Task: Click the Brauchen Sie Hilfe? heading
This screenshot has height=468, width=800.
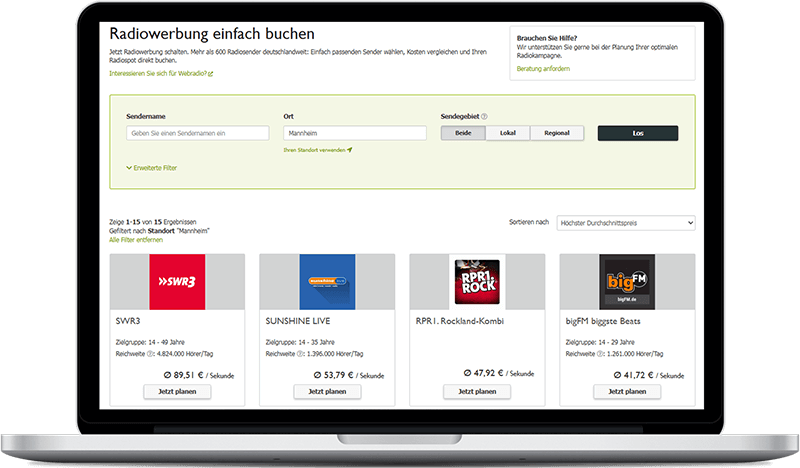Action: [x=547, y=38]
